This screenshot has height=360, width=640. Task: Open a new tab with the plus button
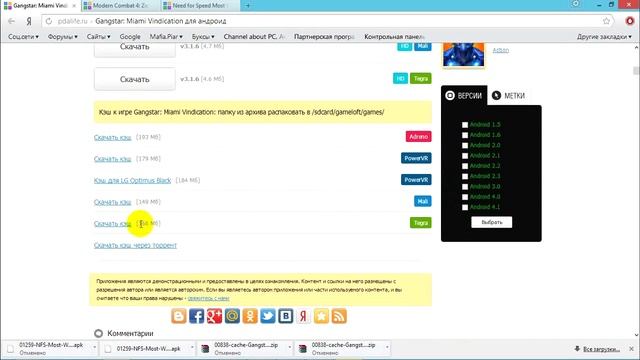click(x=248, y=6)
